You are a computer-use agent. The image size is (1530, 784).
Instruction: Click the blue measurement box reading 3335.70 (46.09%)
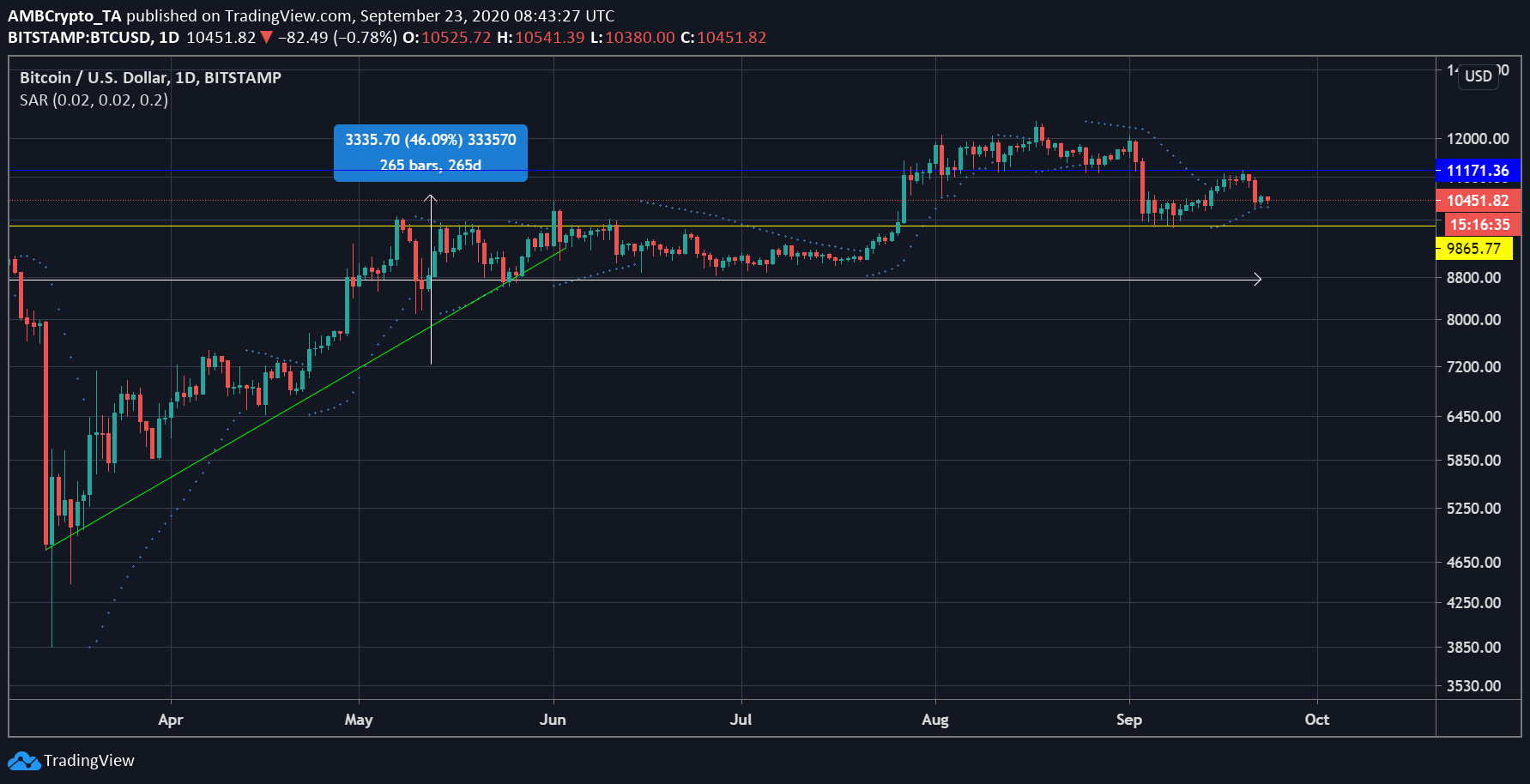tap(431, 153)
